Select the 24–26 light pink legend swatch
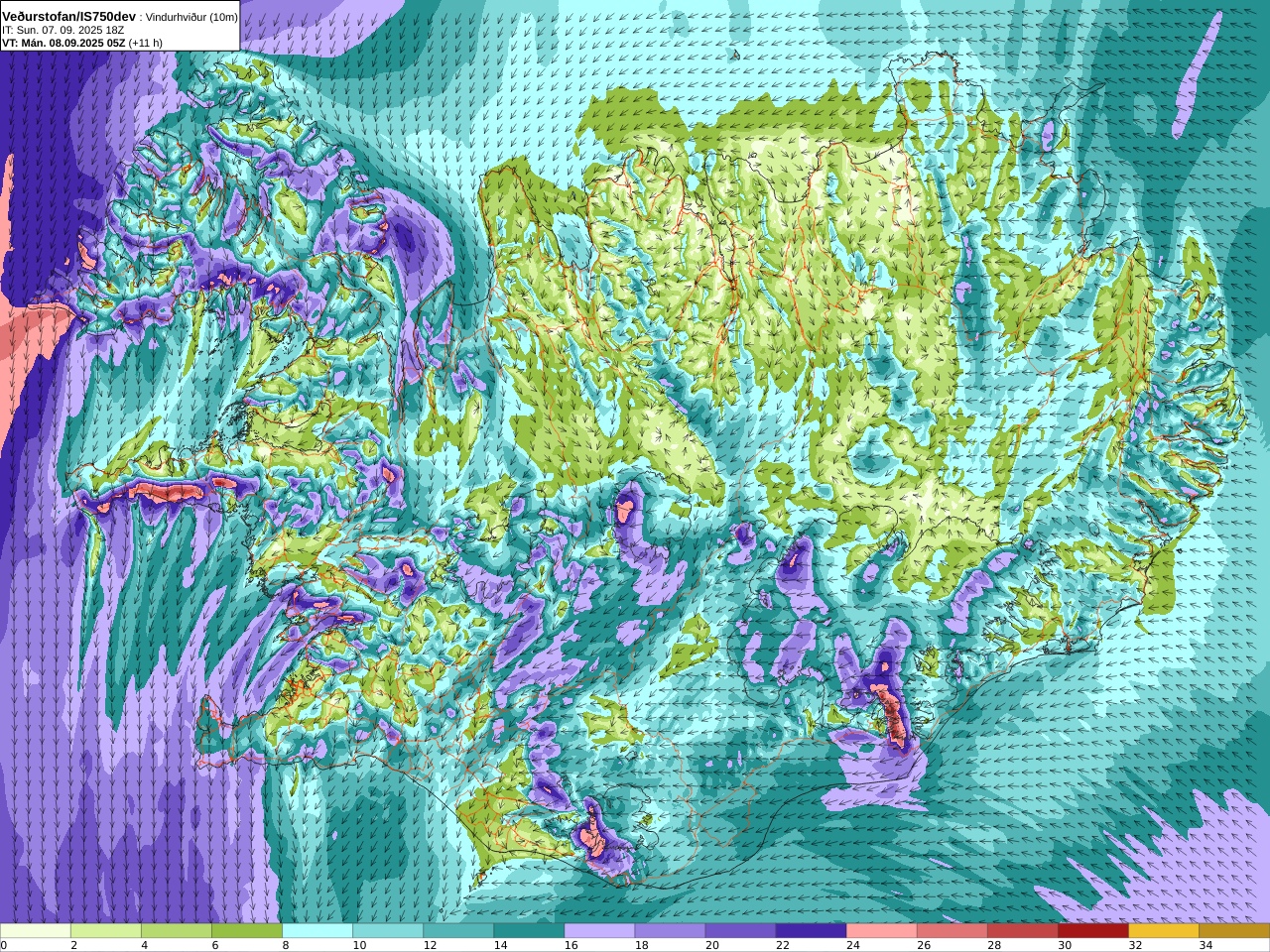This screenshot has width=1270, height=952. [881, 931]
